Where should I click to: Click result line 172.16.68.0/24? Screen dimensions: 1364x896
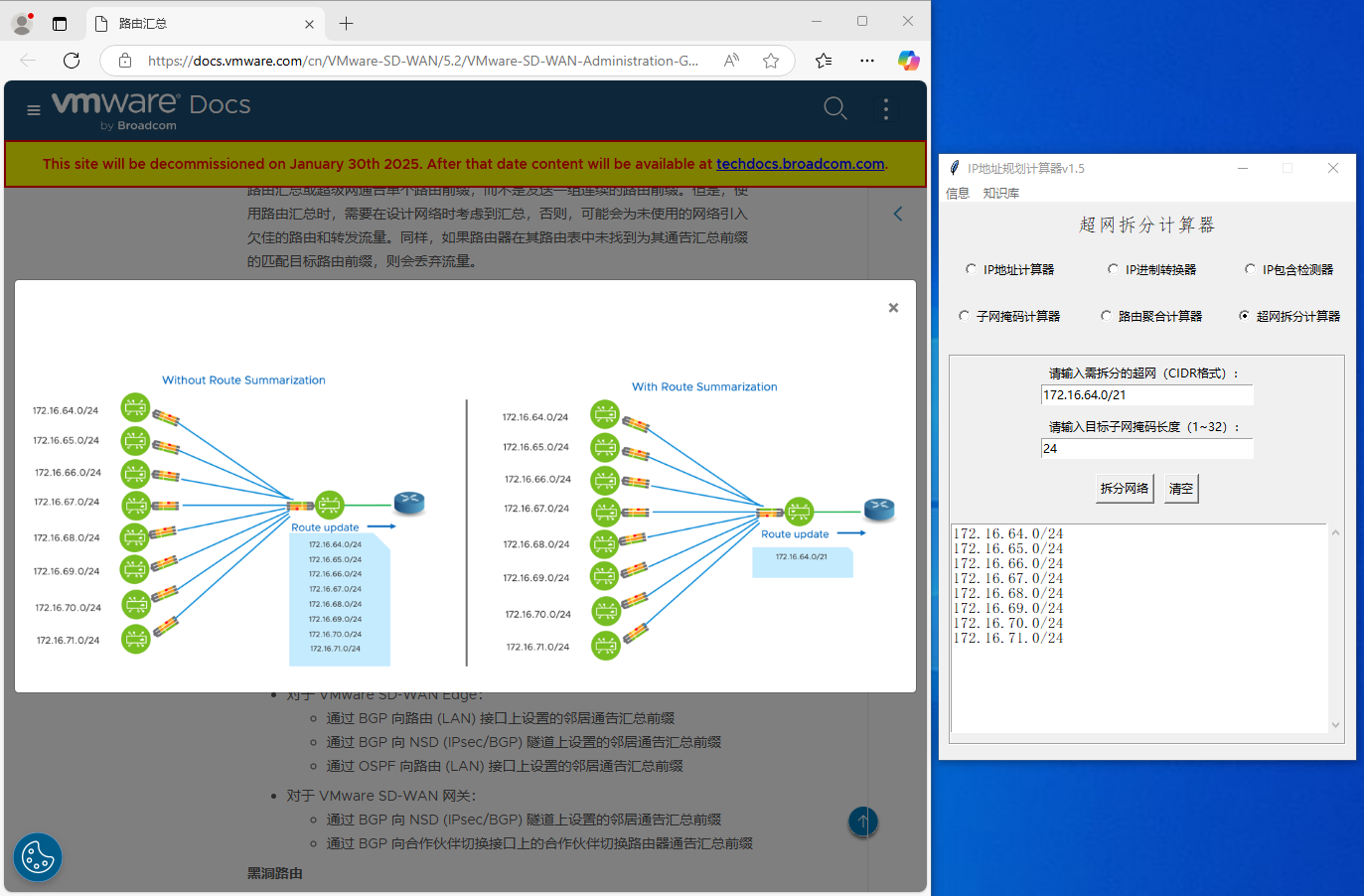(1008, 593)
